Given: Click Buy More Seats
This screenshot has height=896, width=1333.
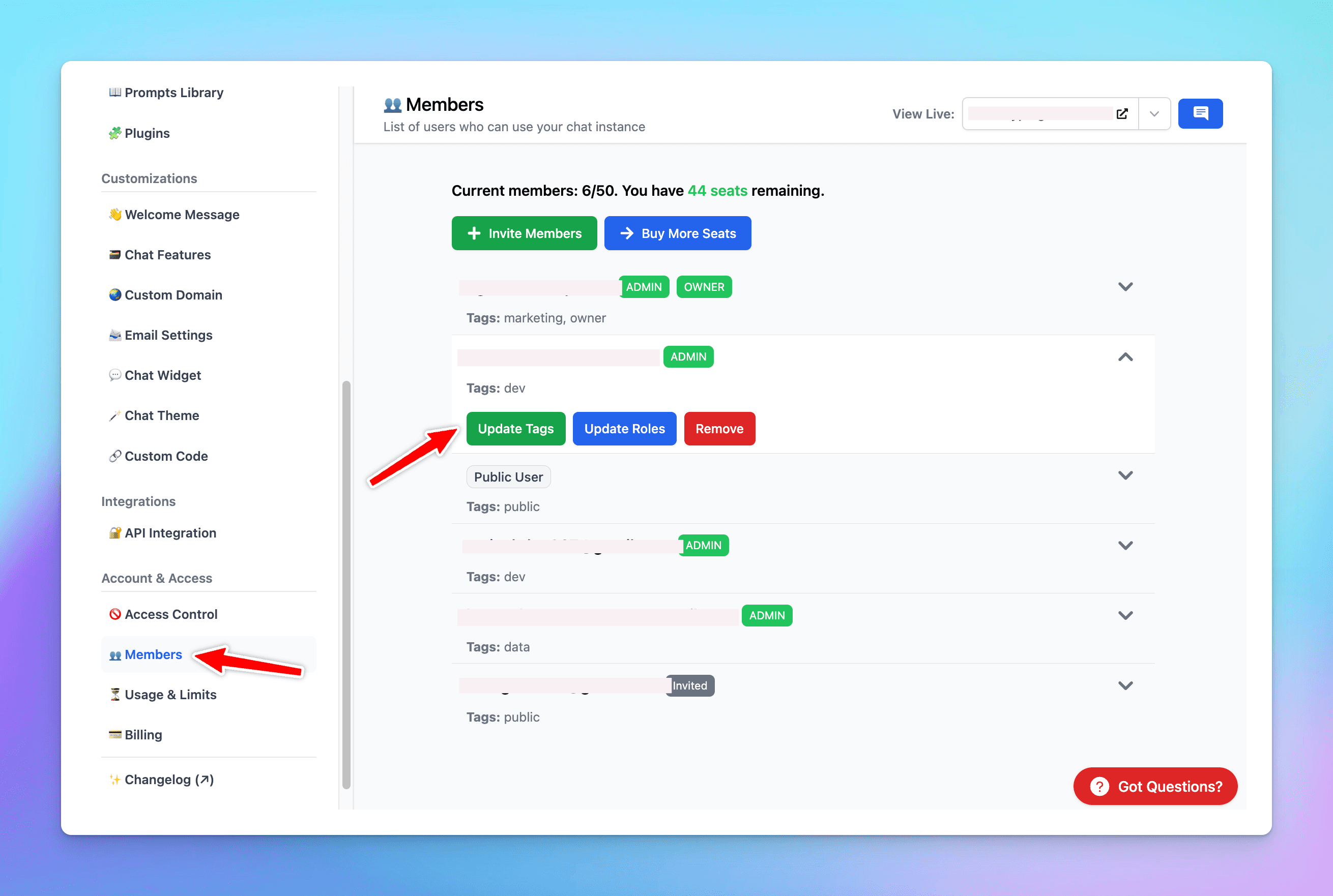Looking at the screenshot, I should pyautogui.click(x=677, y=232).
